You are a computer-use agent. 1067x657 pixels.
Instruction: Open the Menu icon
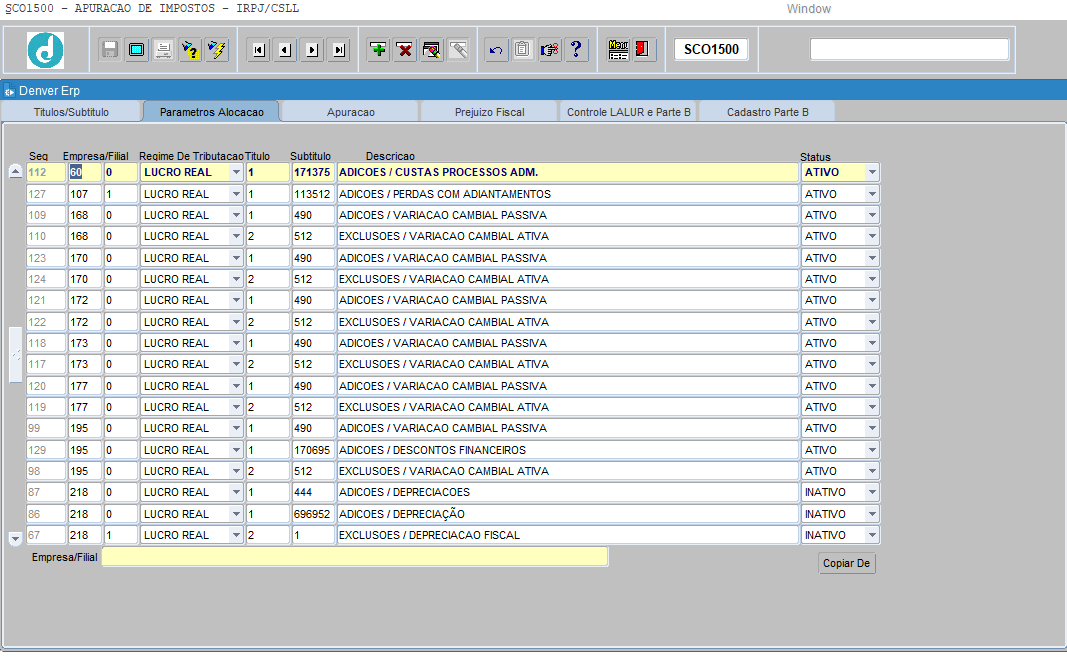619,50
